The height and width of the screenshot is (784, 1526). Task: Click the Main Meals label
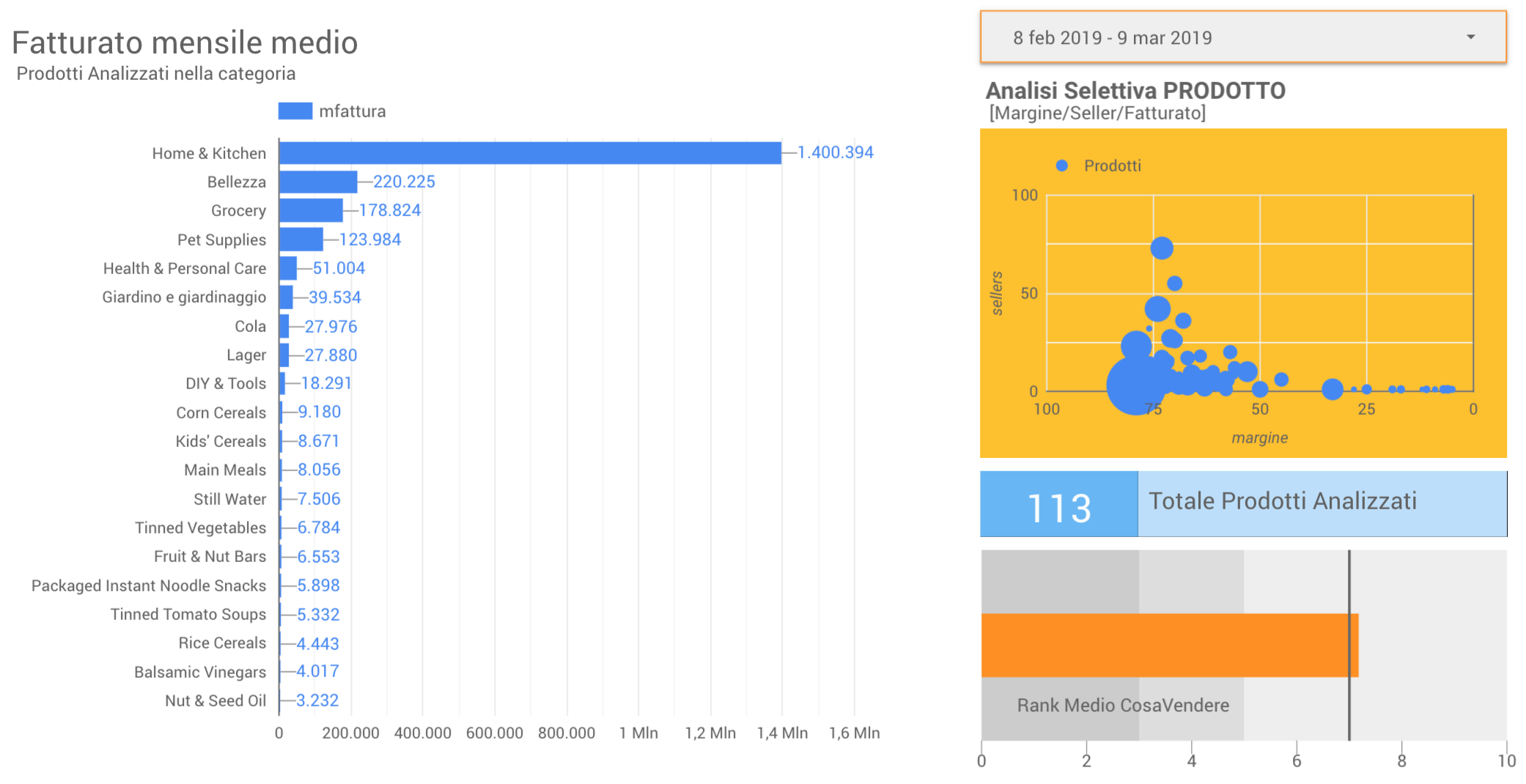pos(225,470)
